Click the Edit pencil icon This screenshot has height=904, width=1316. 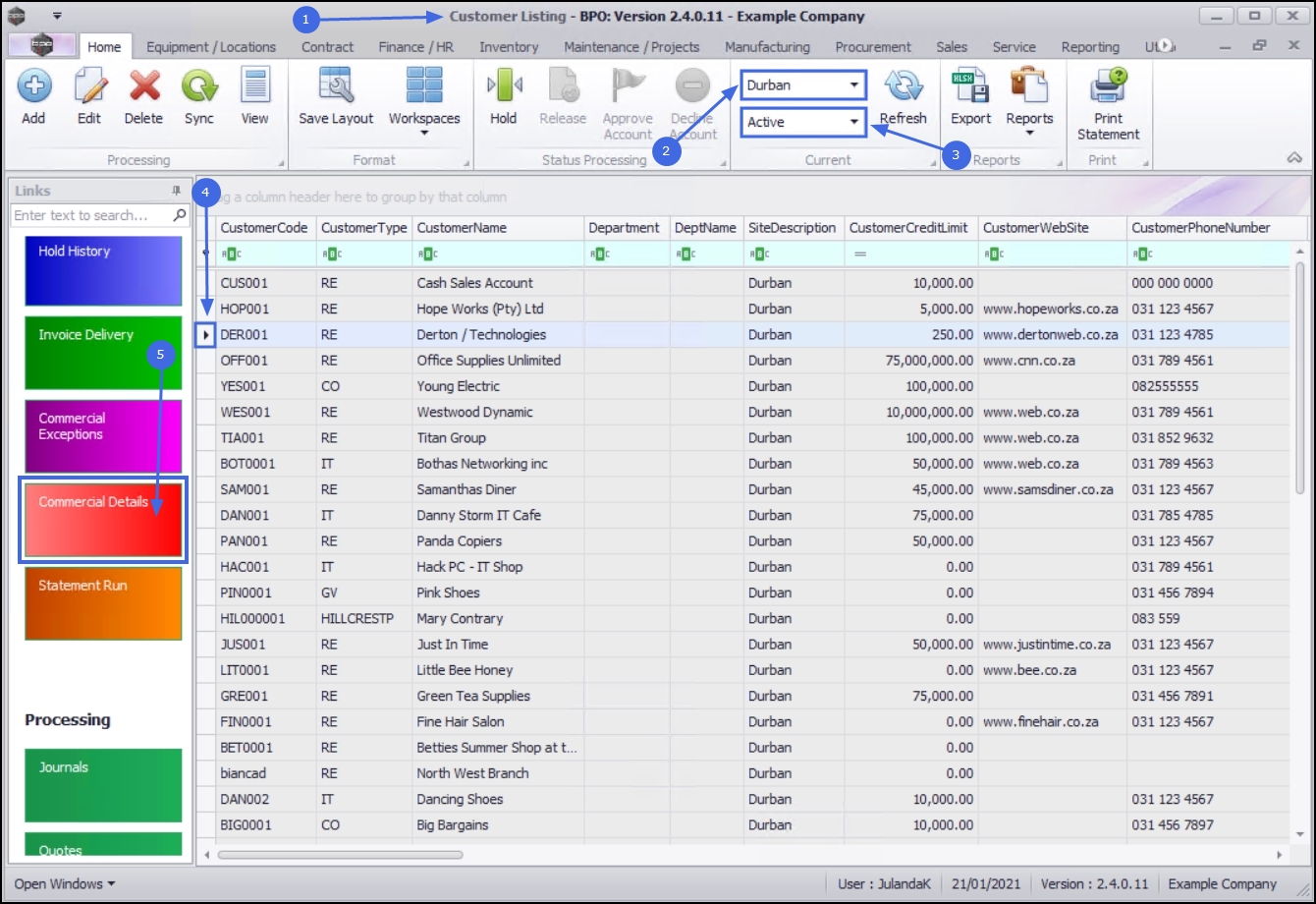(x=89, y=86)
